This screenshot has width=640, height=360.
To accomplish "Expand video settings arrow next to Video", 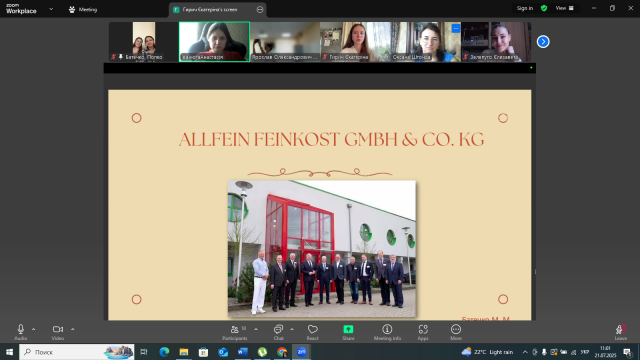I will pyautogui.click(x=73, y=329).
